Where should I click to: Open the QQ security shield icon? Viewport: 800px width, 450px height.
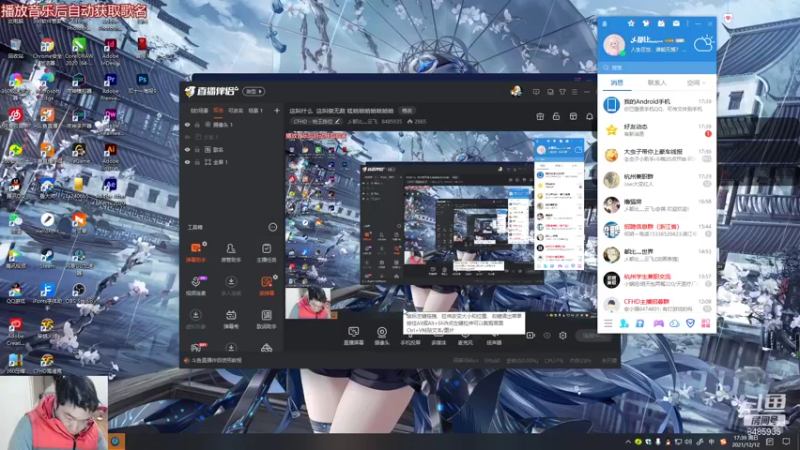click(x=690, y=323)
